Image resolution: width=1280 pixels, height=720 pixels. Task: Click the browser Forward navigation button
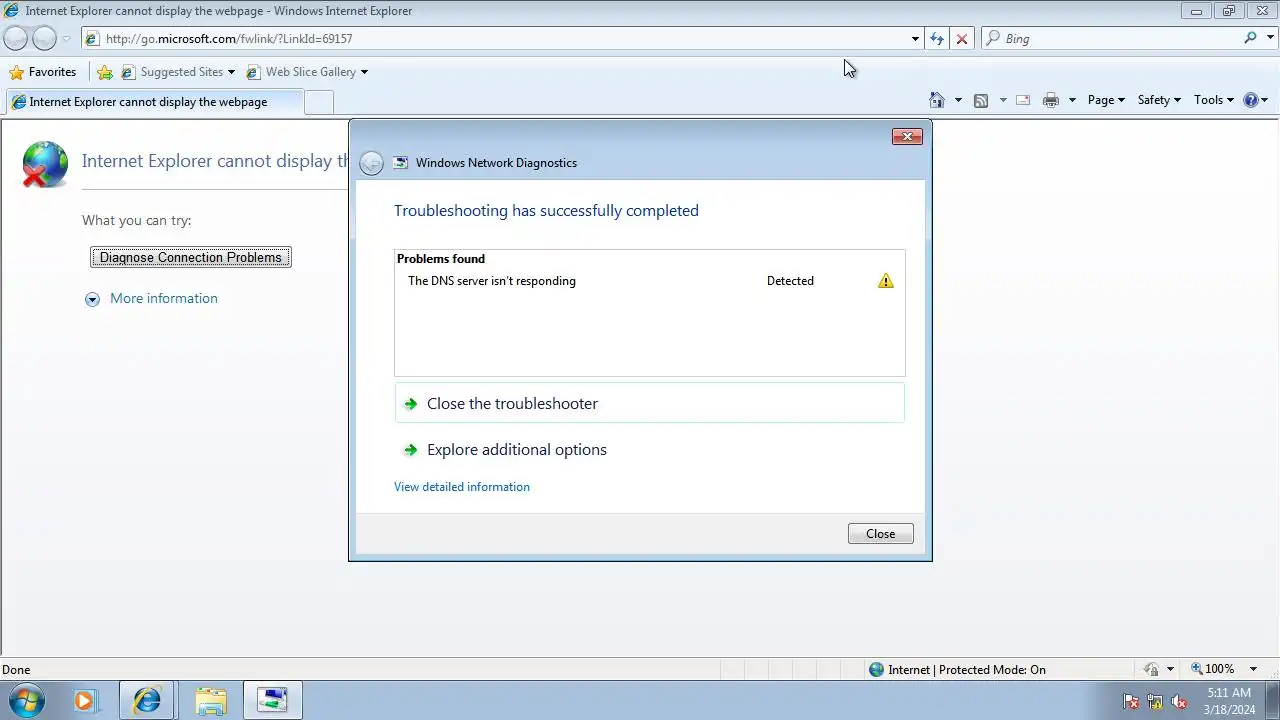tap(44, 38)
